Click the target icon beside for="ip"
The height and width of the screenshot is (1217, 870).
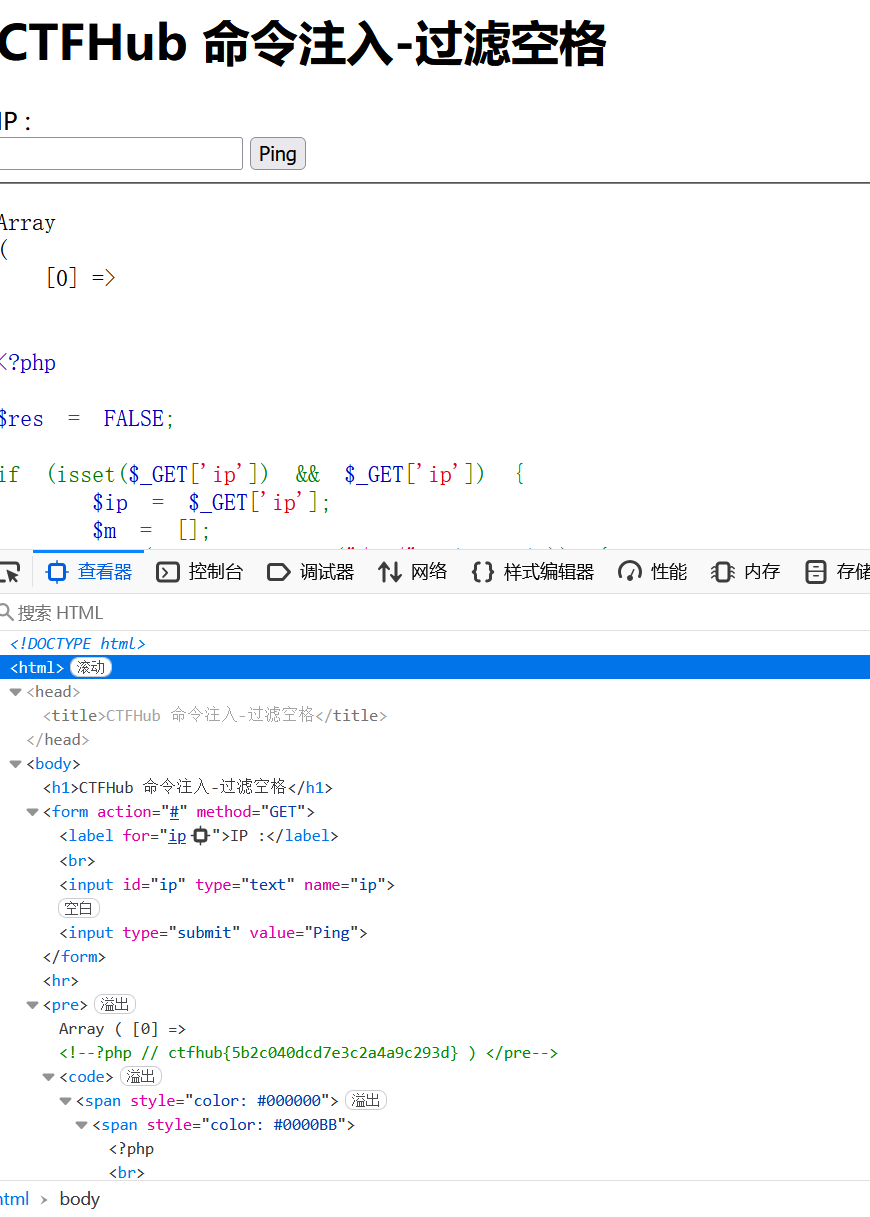tap(200, 836)
